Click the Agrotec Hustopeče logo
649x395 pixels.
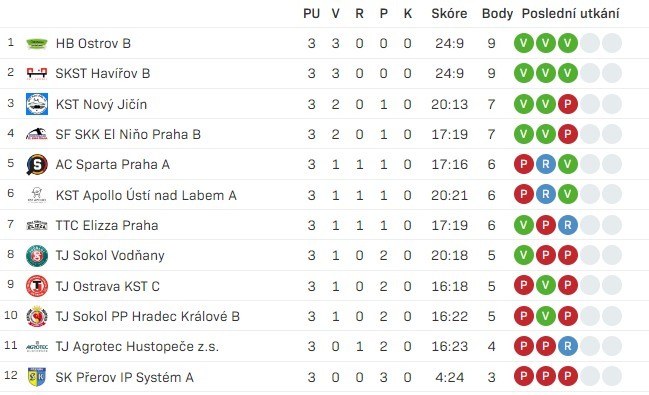coord(37,347)
